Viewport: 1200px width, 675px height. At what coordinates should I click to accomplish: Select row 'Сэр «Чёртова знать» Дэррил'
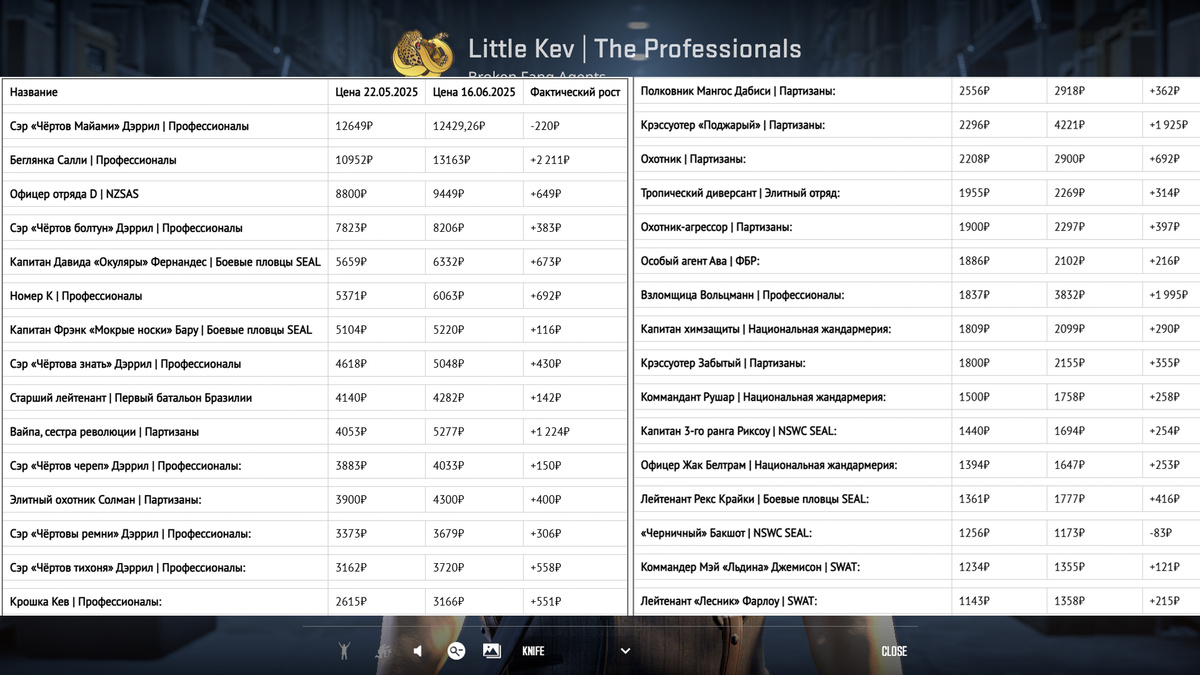pyautogui.click(x=315, y=364)
